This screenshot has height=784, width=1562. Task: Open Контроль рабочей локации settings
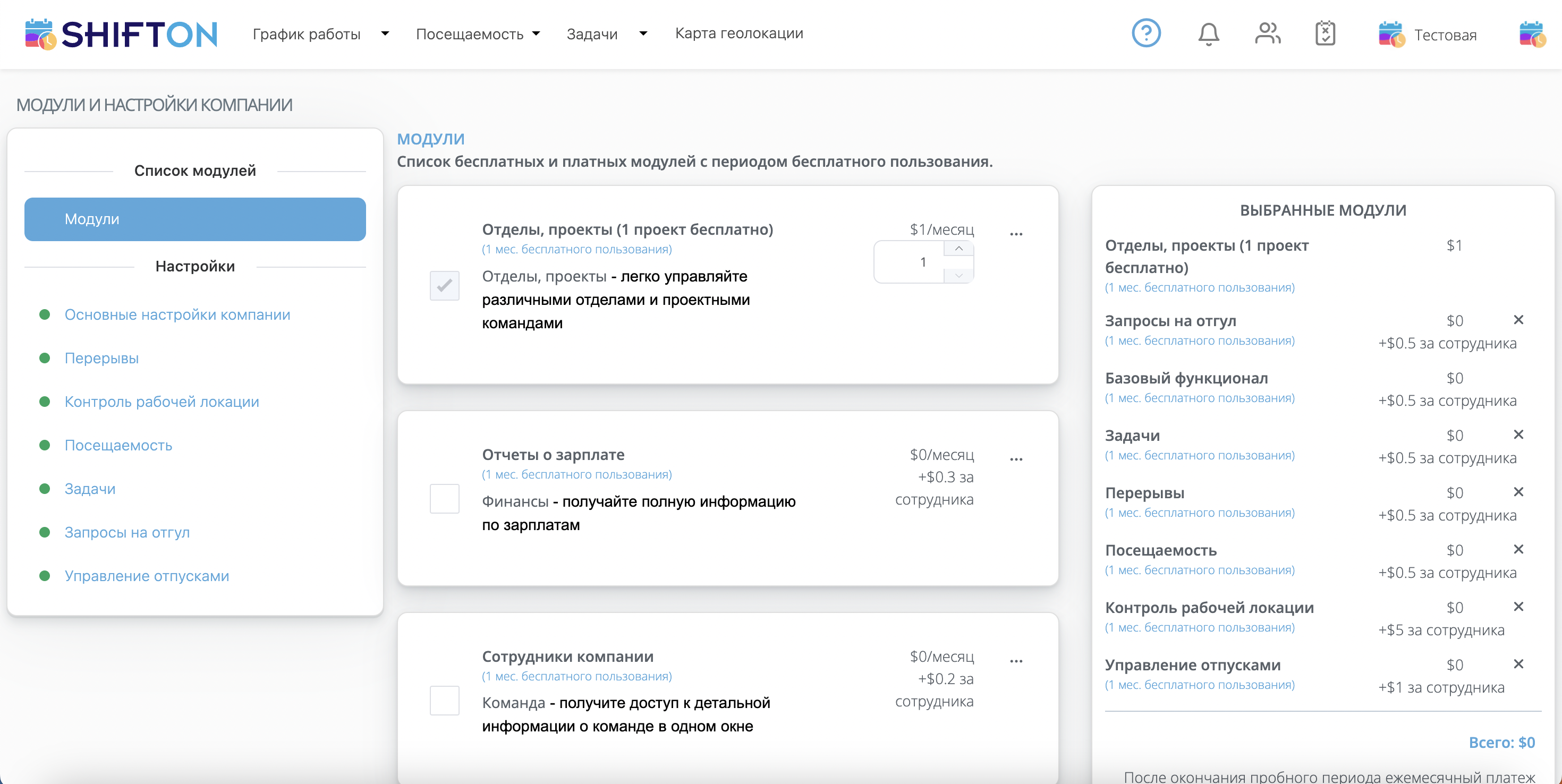pos(162,402)
